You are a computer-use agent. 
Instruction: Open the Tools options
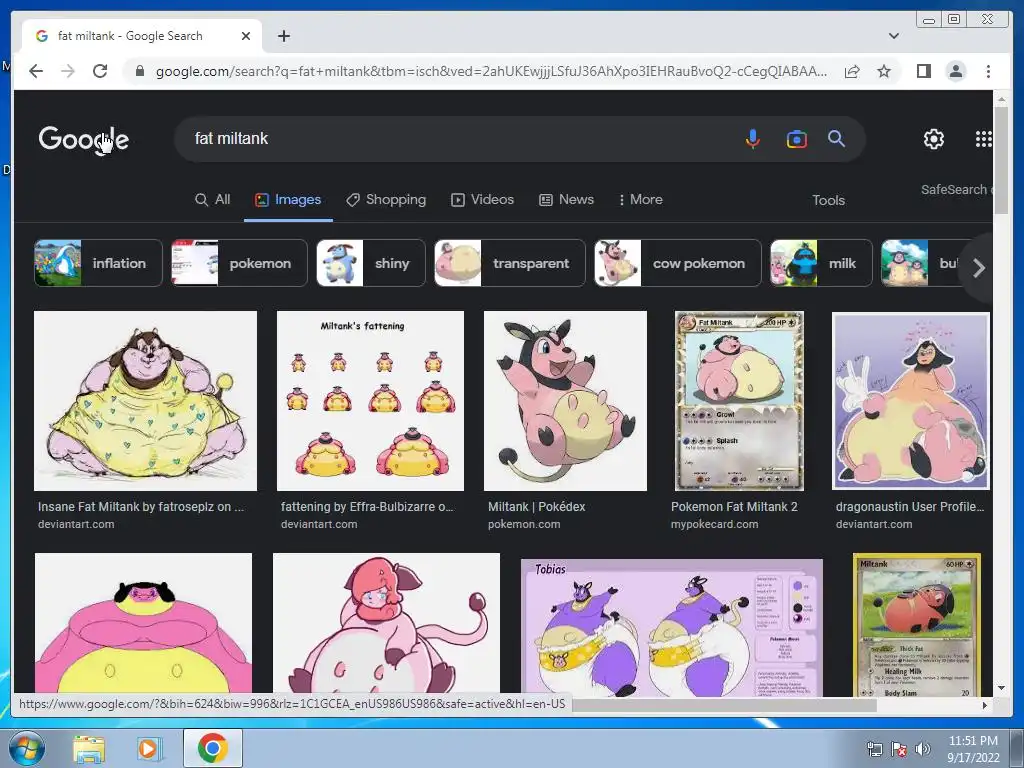coord(828,200)
